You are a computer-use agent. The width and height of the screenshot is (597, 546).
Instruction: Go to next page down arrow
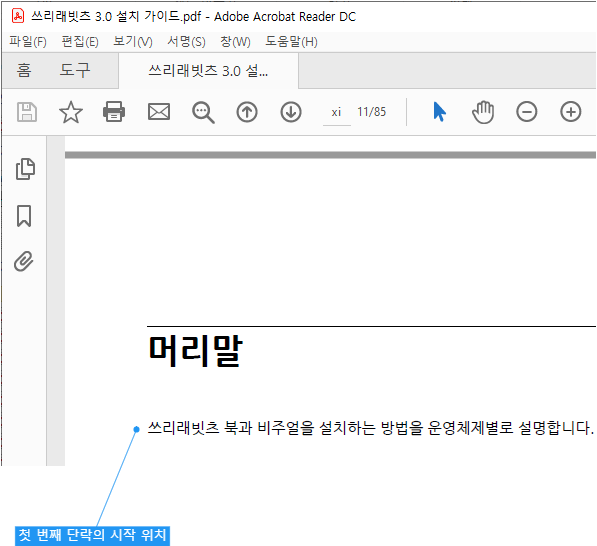click(291, 112)
